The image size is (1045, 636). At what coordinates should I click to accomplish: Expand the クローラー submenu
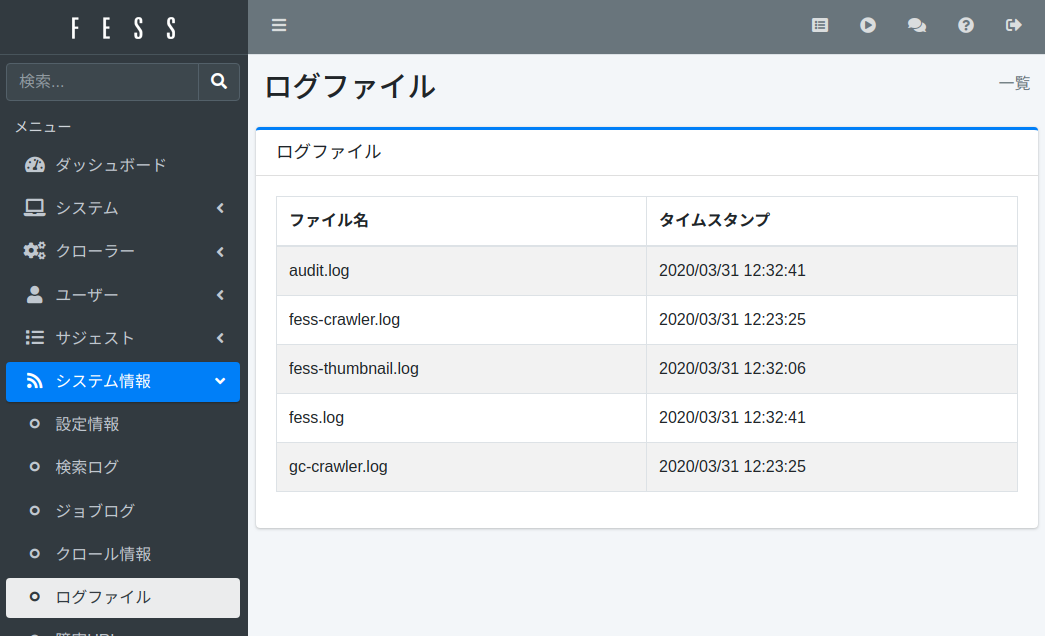pyautogui.click(x=122, y=251)
